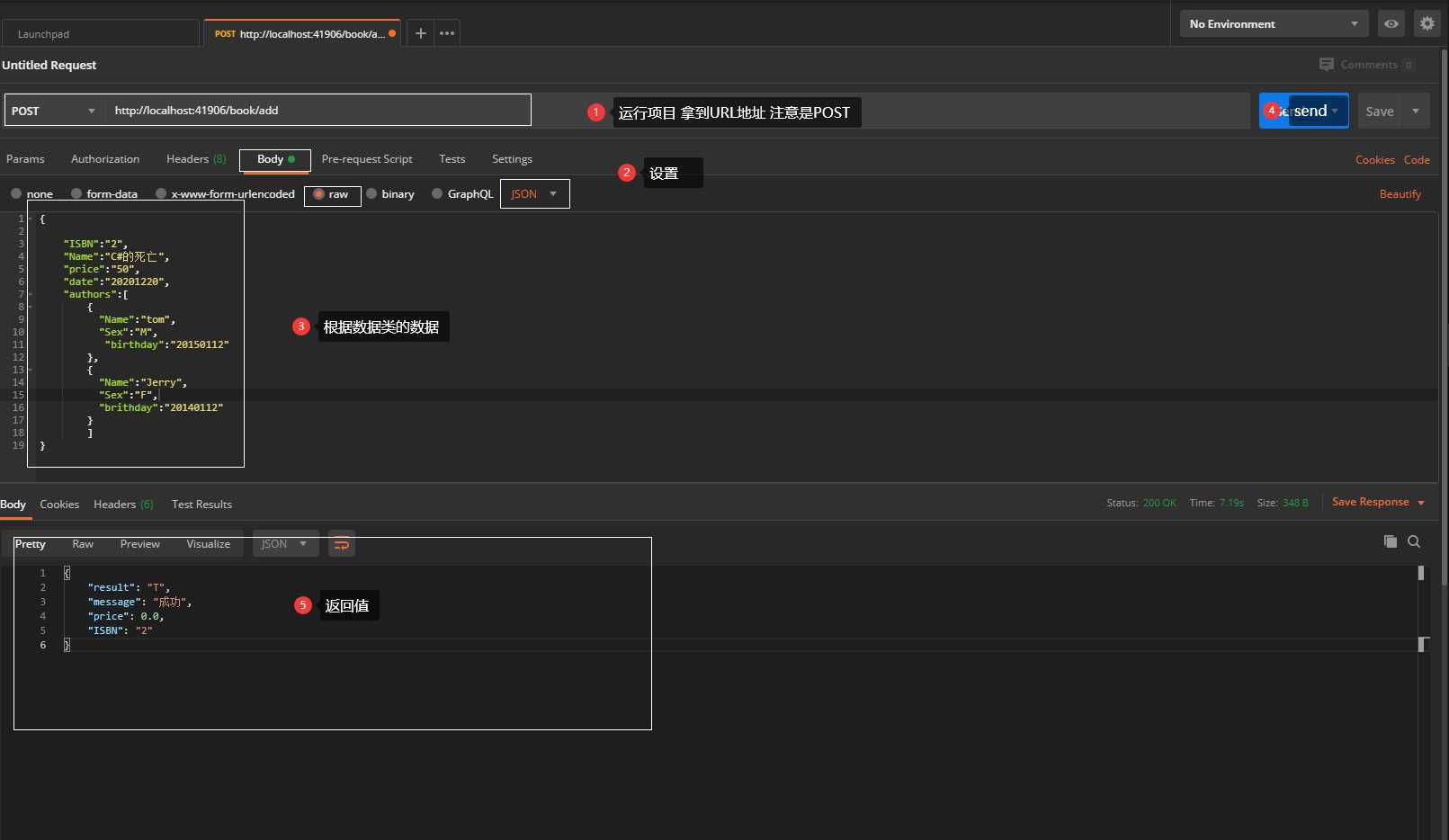Open the request Body tab
The image size is (1449, 840).
pos(275,159)
